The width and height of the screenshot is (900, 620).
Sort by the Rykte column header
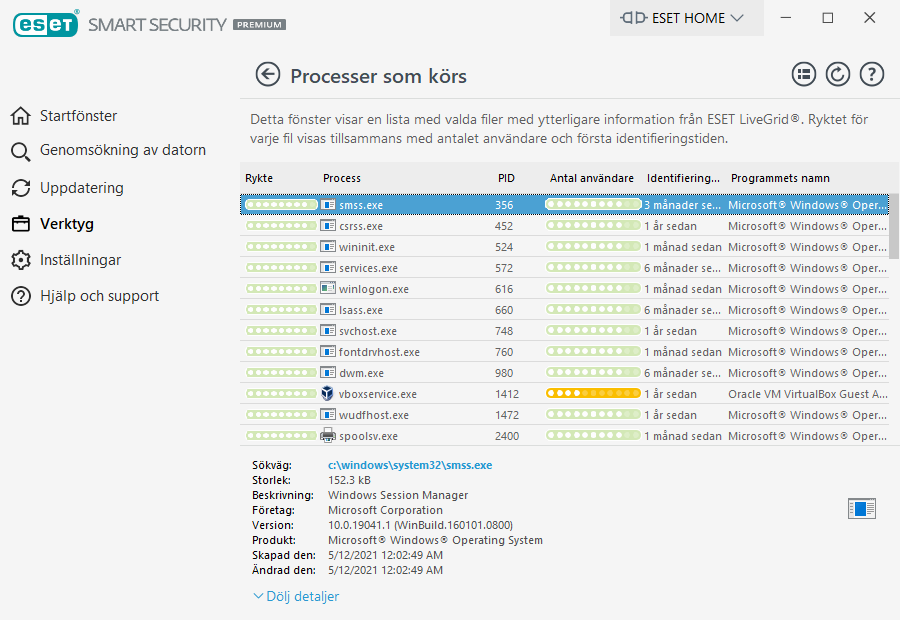click(259, 178)
